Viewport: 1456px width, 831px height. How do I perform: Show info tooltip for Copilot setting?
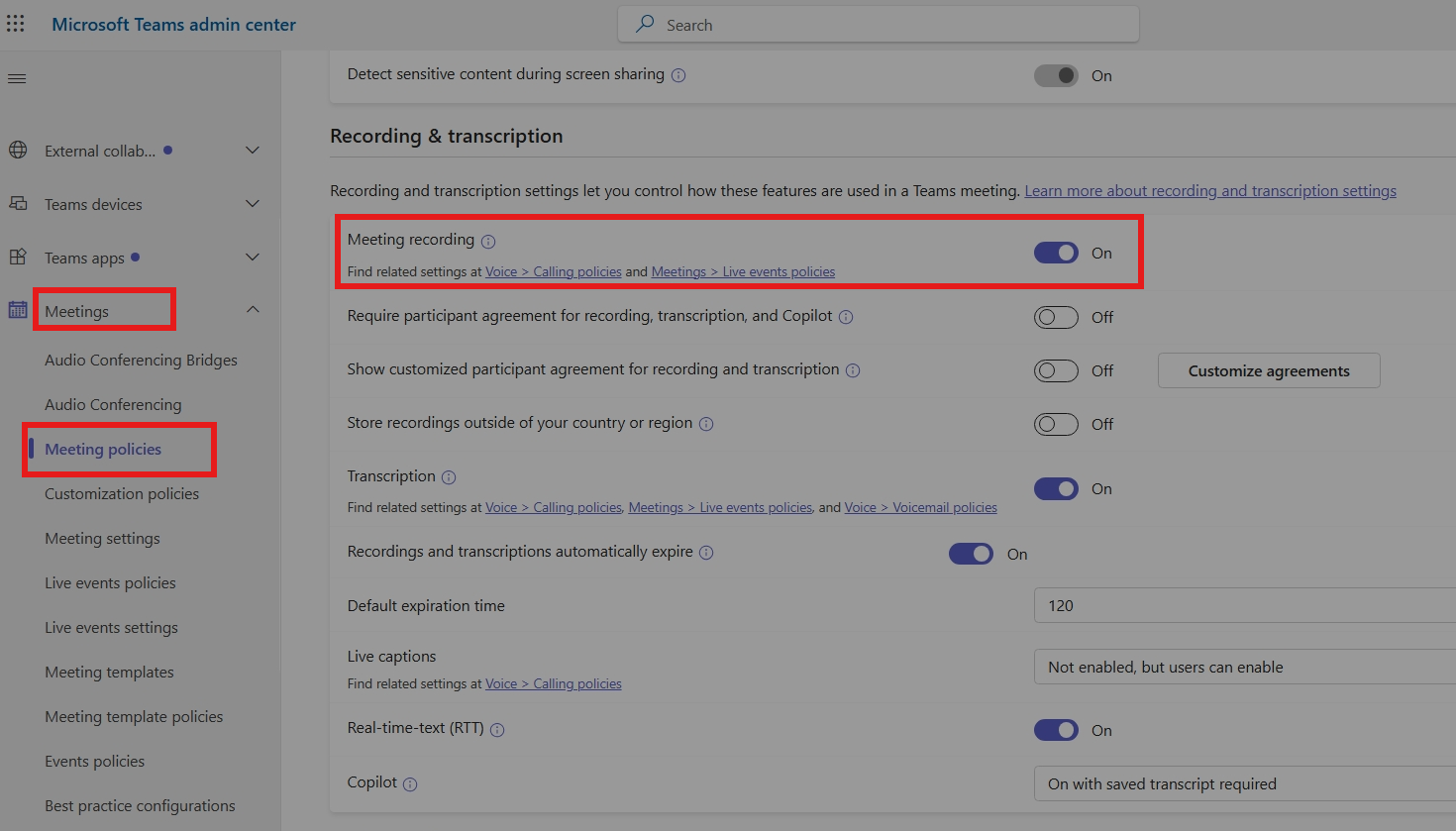(410, 784)
